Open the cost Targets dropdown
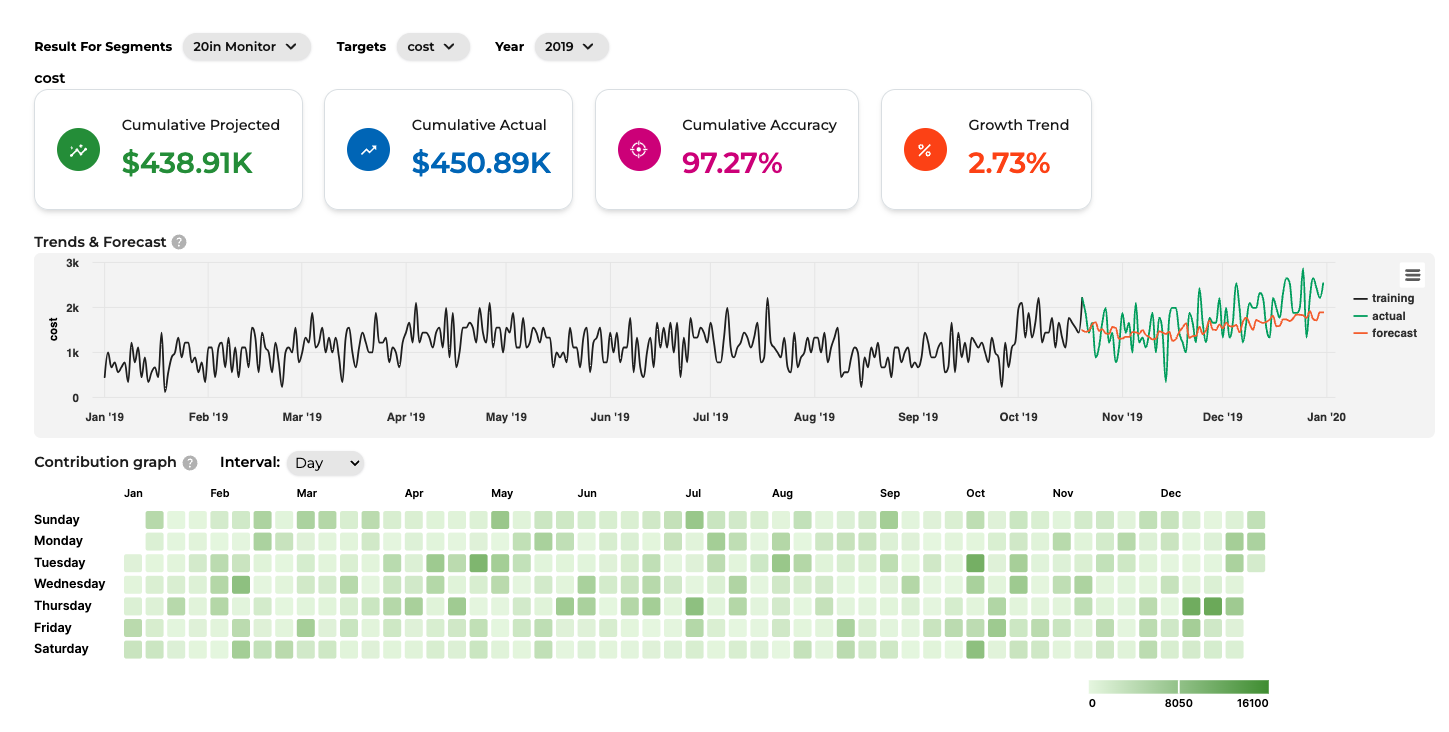Image resolution: width=1449 pixels, height=732 pixels. (432, 47)
